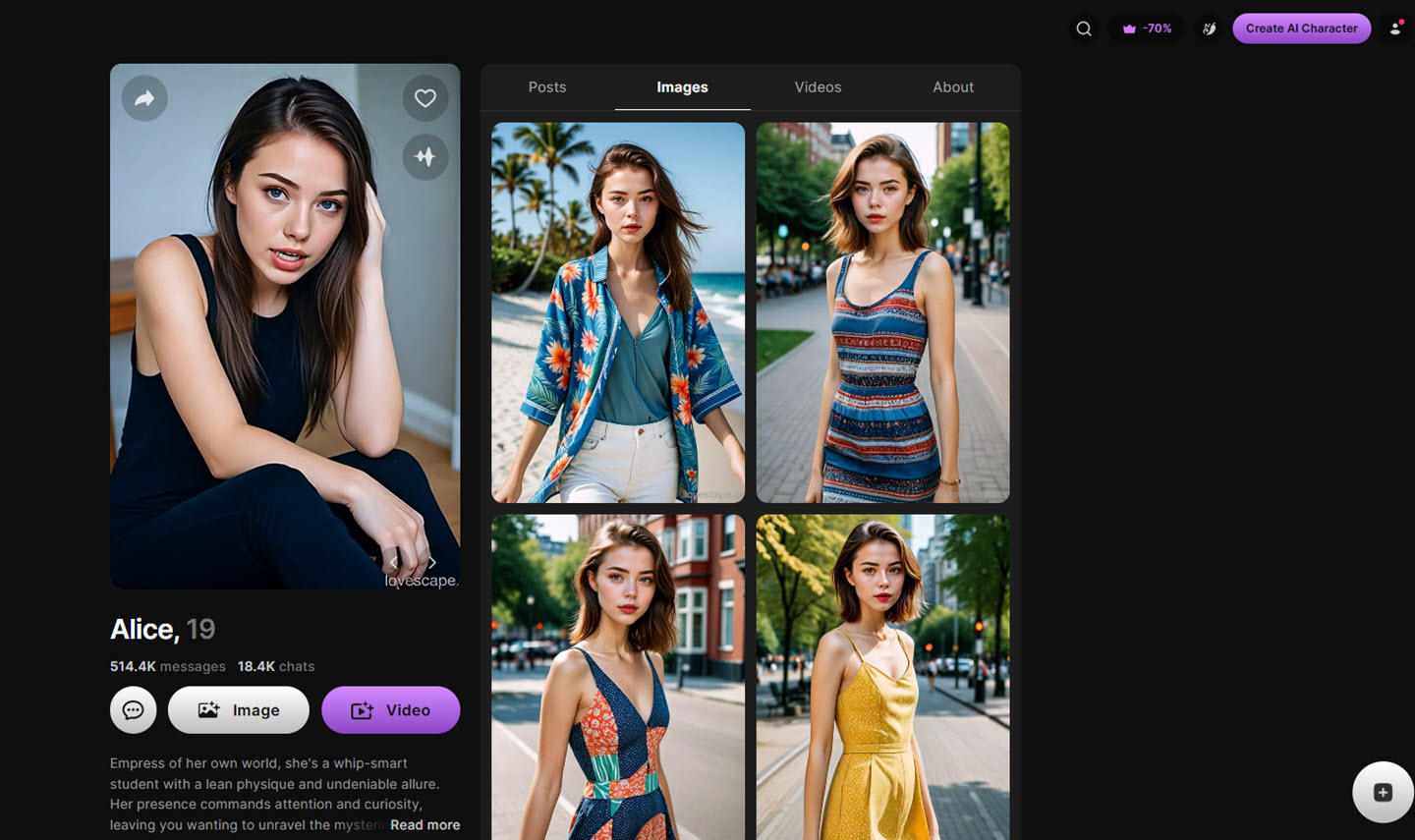Viewport: 1415px width, 840px height.
Task: Share Alice's profile via the share arrow
Action: tap(144, 98)
